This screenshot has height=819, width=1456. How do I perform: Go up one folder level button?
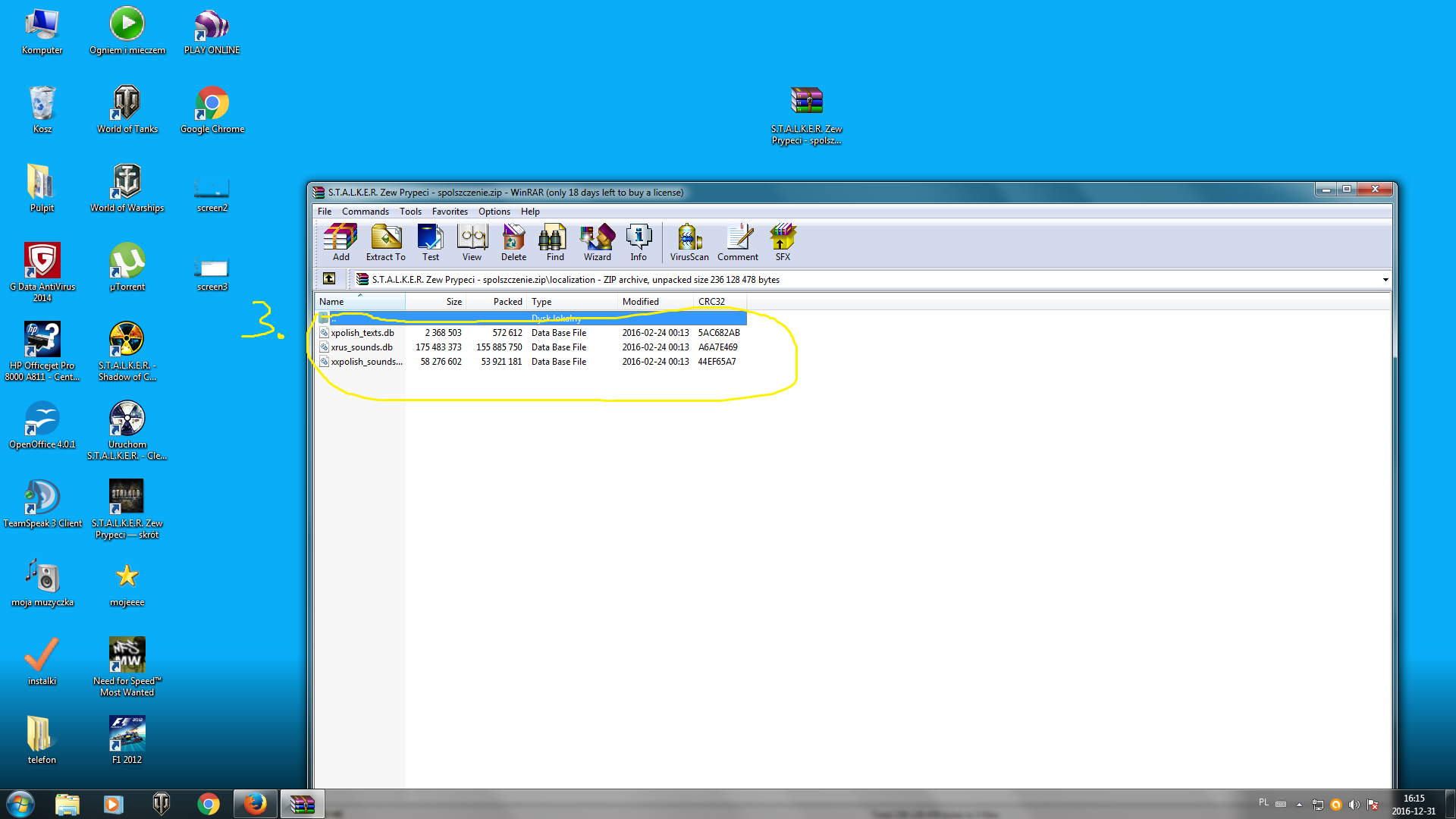[x=329, y=279]
